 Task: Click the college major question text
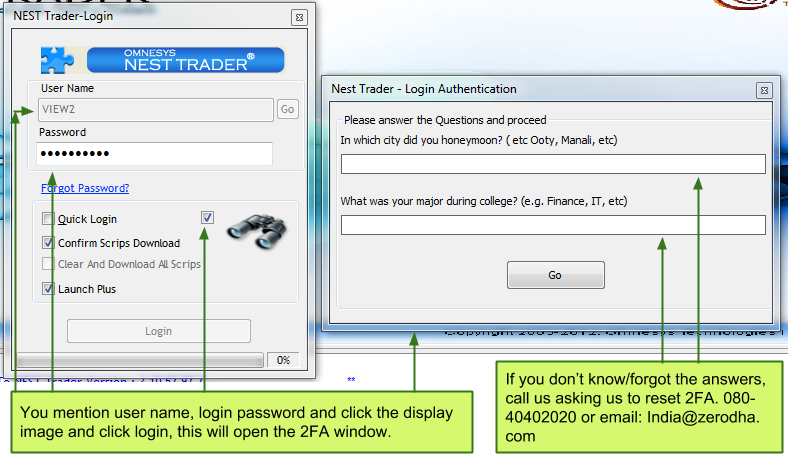pos(484,201)
